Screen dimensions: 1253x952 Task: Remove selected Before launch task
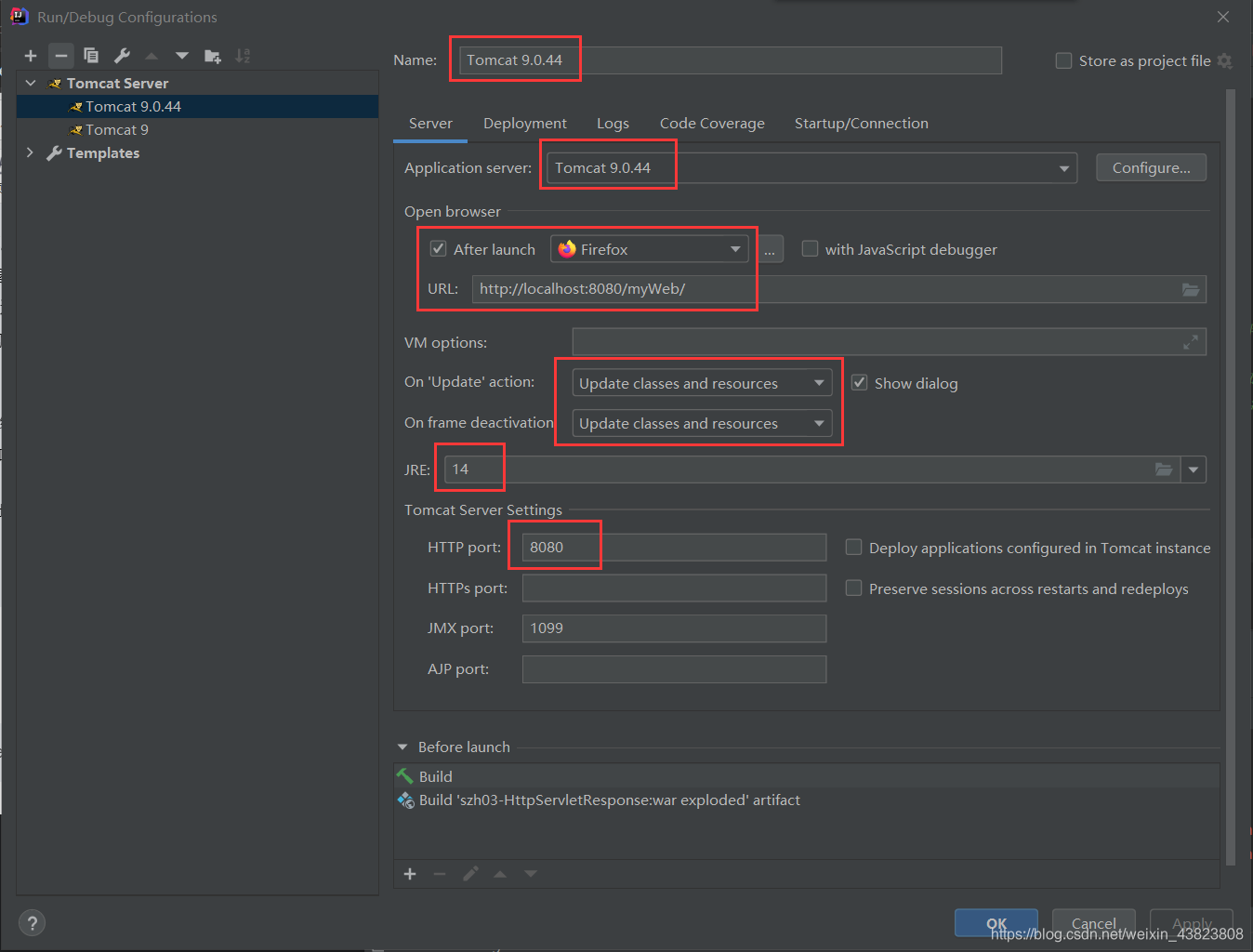(x=440, y=874)
